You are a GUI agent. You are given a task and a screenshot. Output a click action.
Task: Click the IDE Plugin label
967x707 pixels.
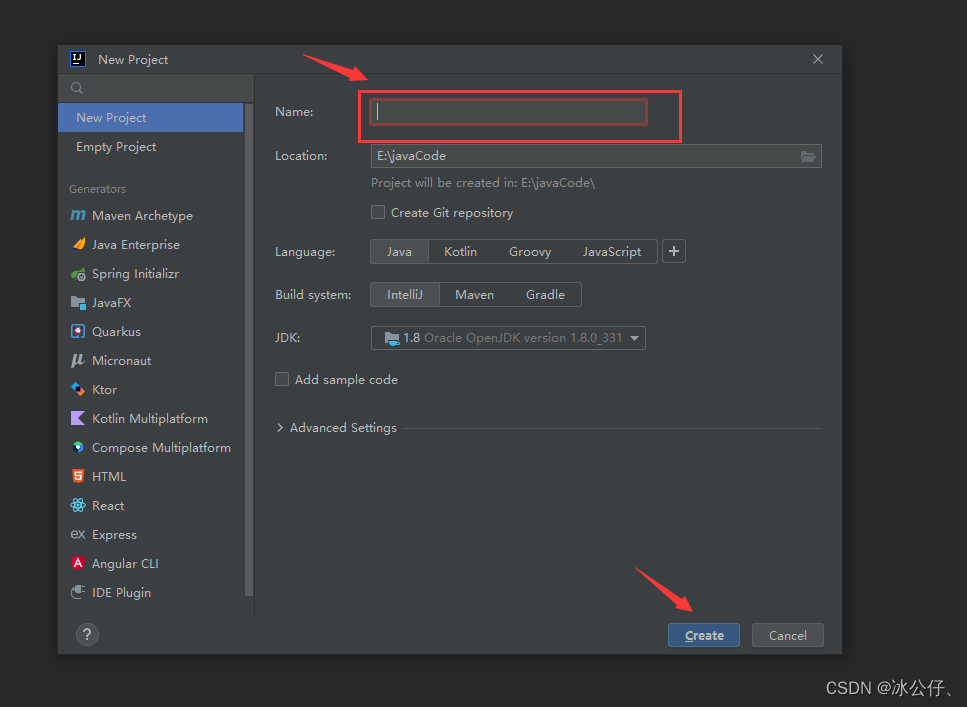pos(121,593)
